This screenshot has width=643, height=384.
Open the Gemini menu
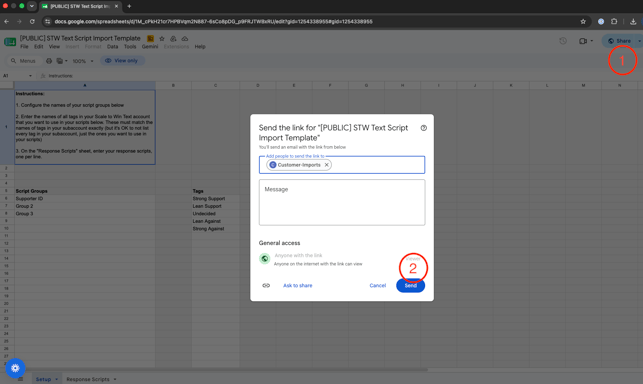click(150, 47)
